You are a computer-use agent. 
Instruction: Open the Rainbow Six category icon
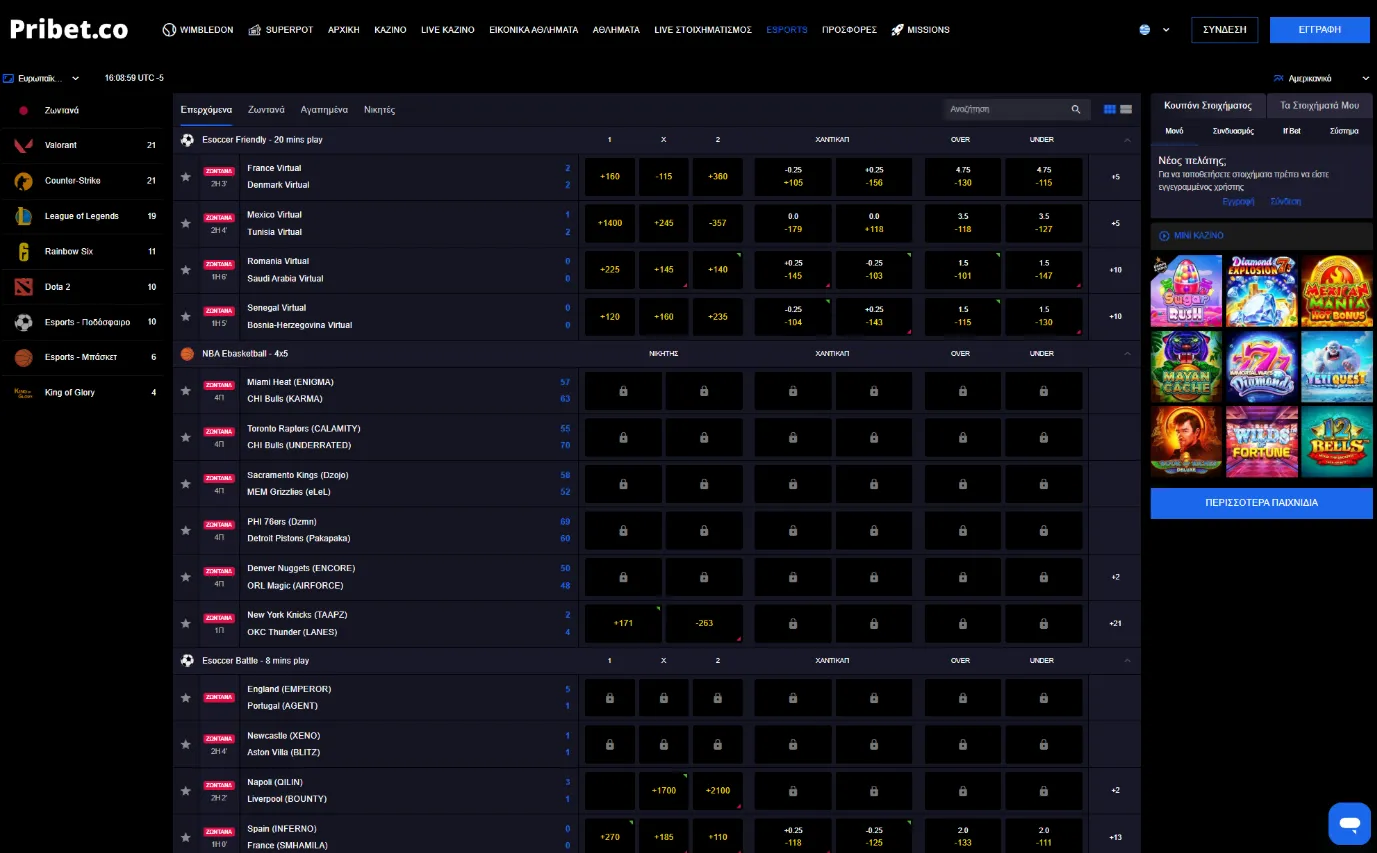click(x=23, y=252)
